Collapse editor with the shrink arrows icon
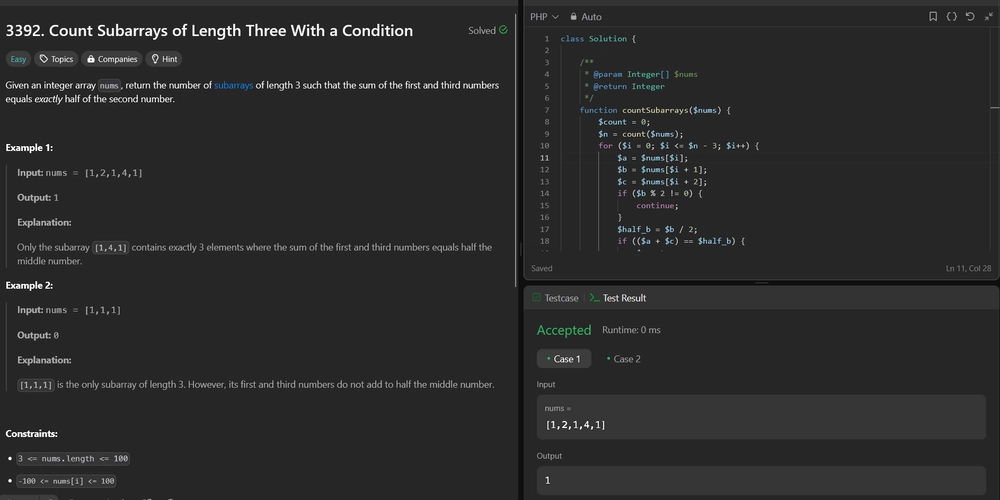The image size is (1000, 500). [989, 17]
